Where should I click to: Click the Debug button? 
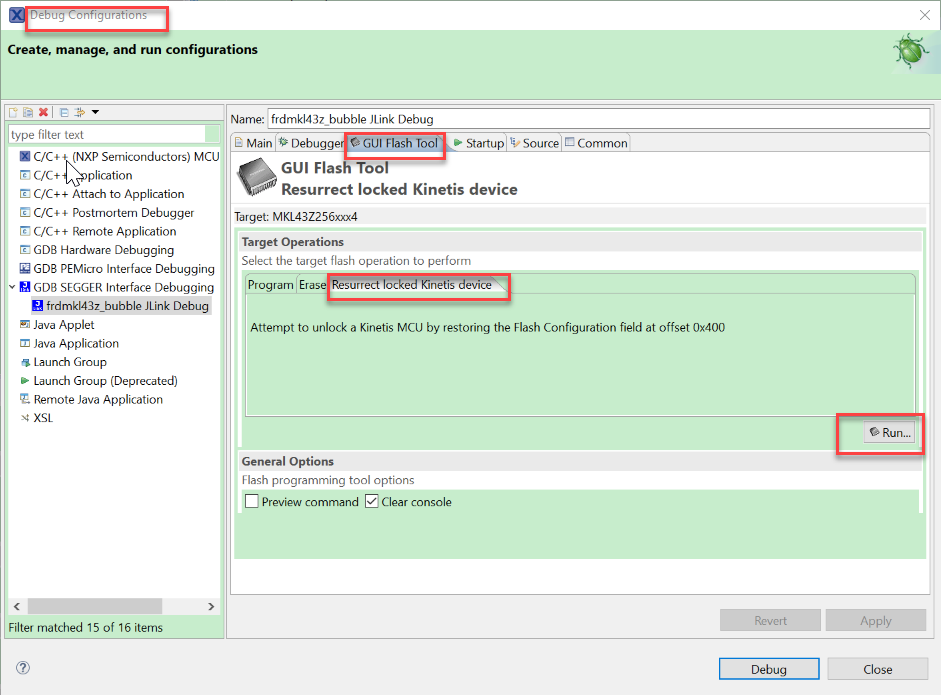click(769, 669)
